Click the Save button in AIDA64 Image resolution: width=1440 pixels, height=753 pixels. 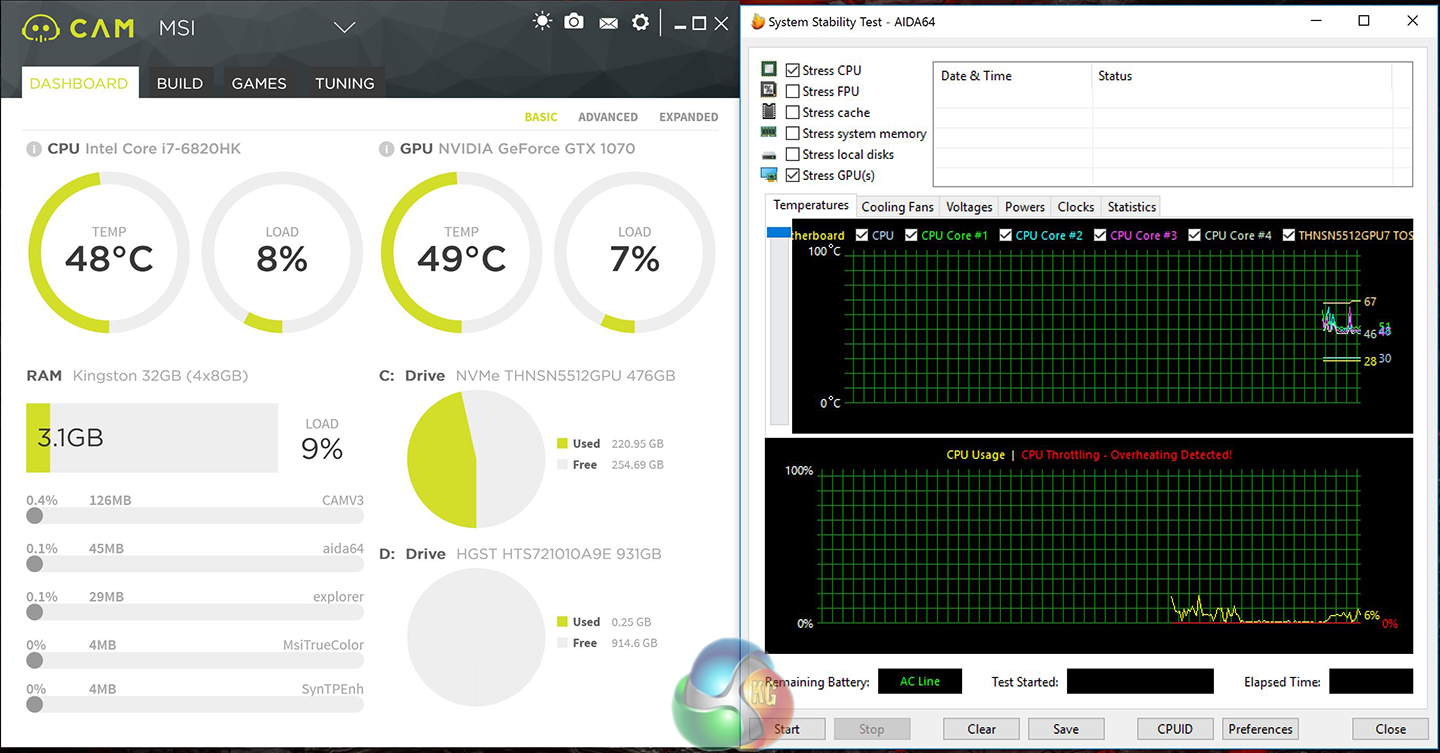coord(1066,729)
